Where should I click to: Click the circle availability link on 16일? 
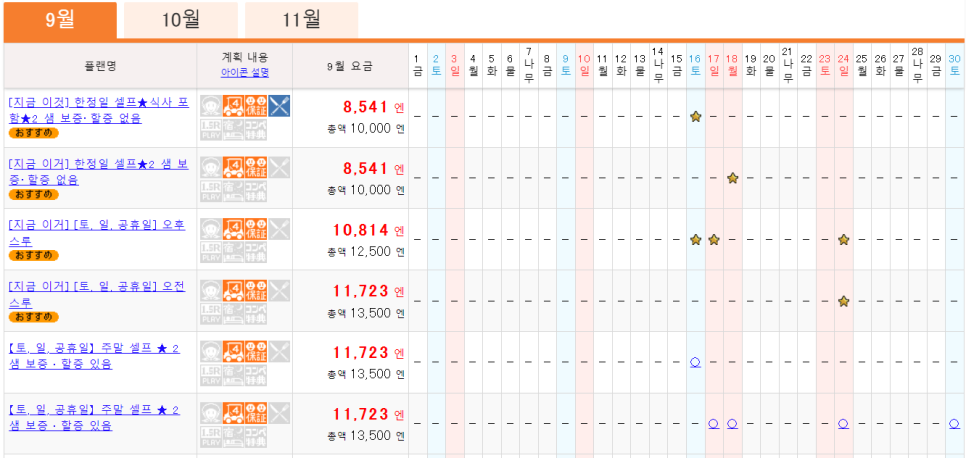pos(696,362)
